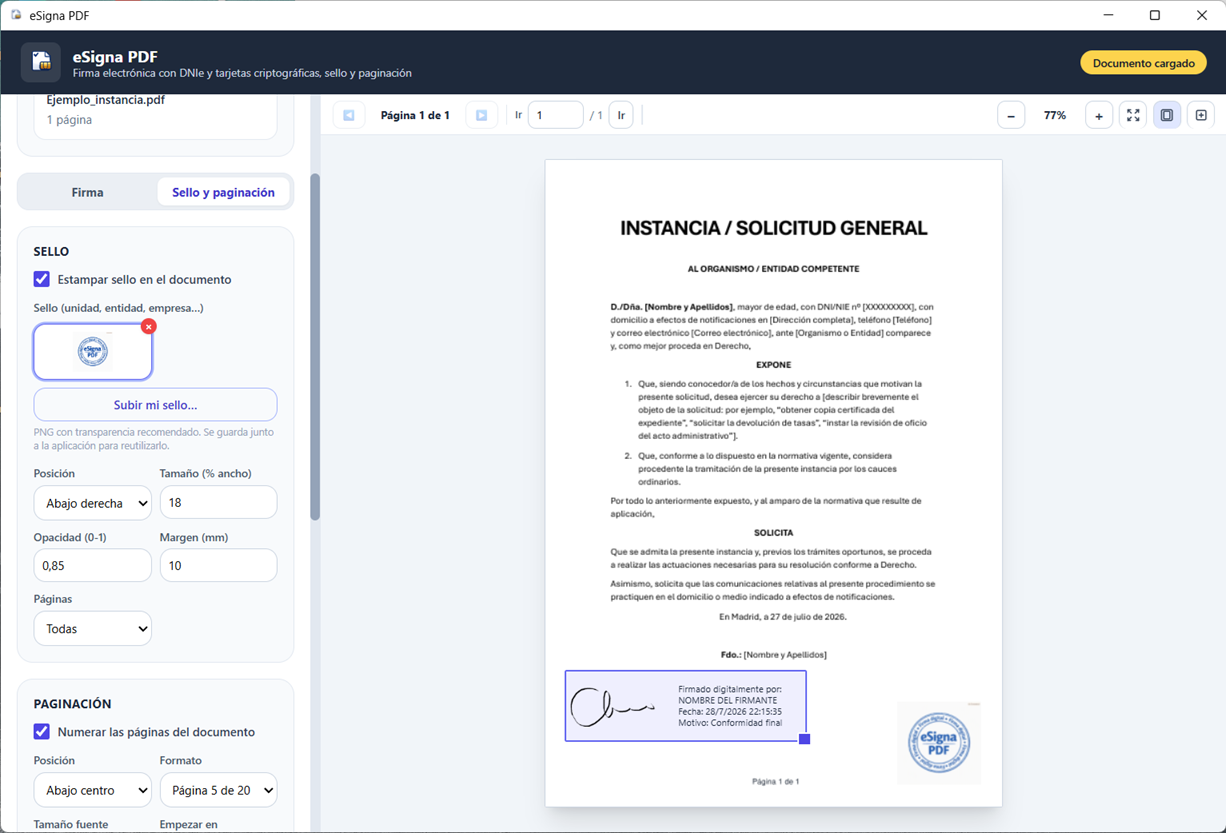
Task: Open pagination Posición dropdown Abajo centro
Action: pos(93,790)
